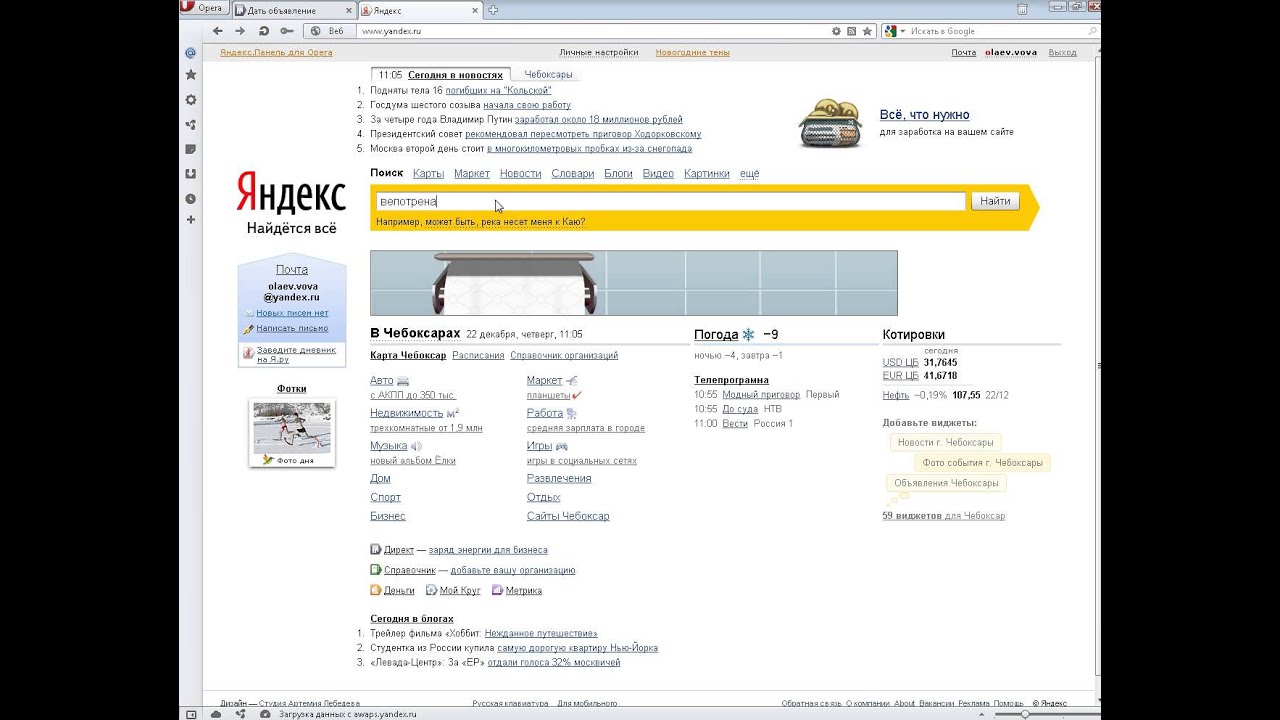Open the Downloads panel in sidebar
Image resolution: width=1280 pixels, height=720 pixels.
[190, 174]
